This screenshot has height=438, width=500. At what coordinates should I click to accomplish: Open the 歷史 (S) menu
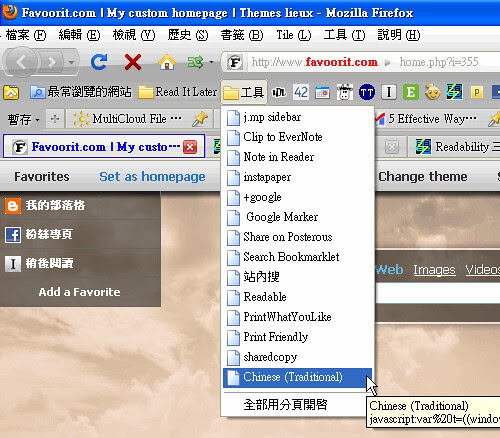point(188,35)
